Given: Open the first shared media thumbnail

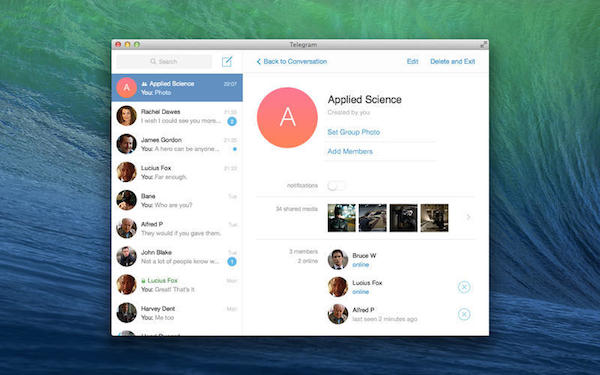Looking at the screenshot, I should [341, 218].
